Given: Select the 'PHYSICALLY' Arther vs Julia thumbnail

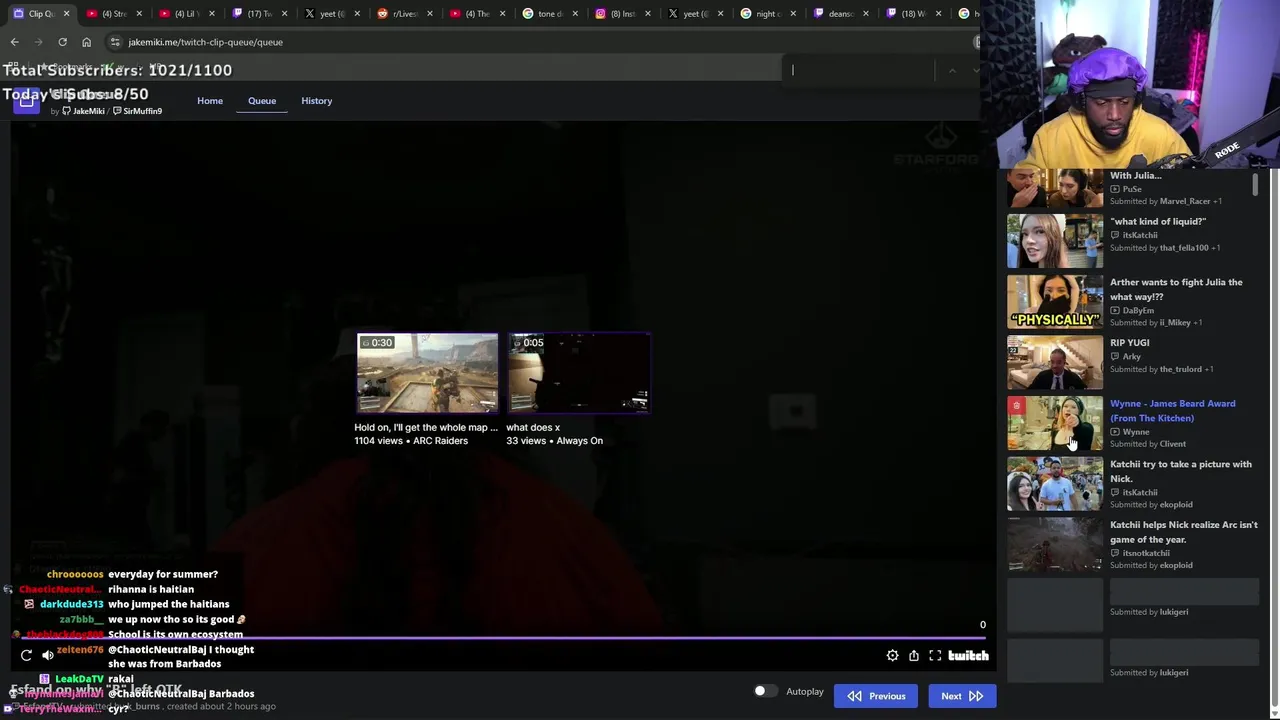Looking at the screenshot, I should (x=1055, y=301).
